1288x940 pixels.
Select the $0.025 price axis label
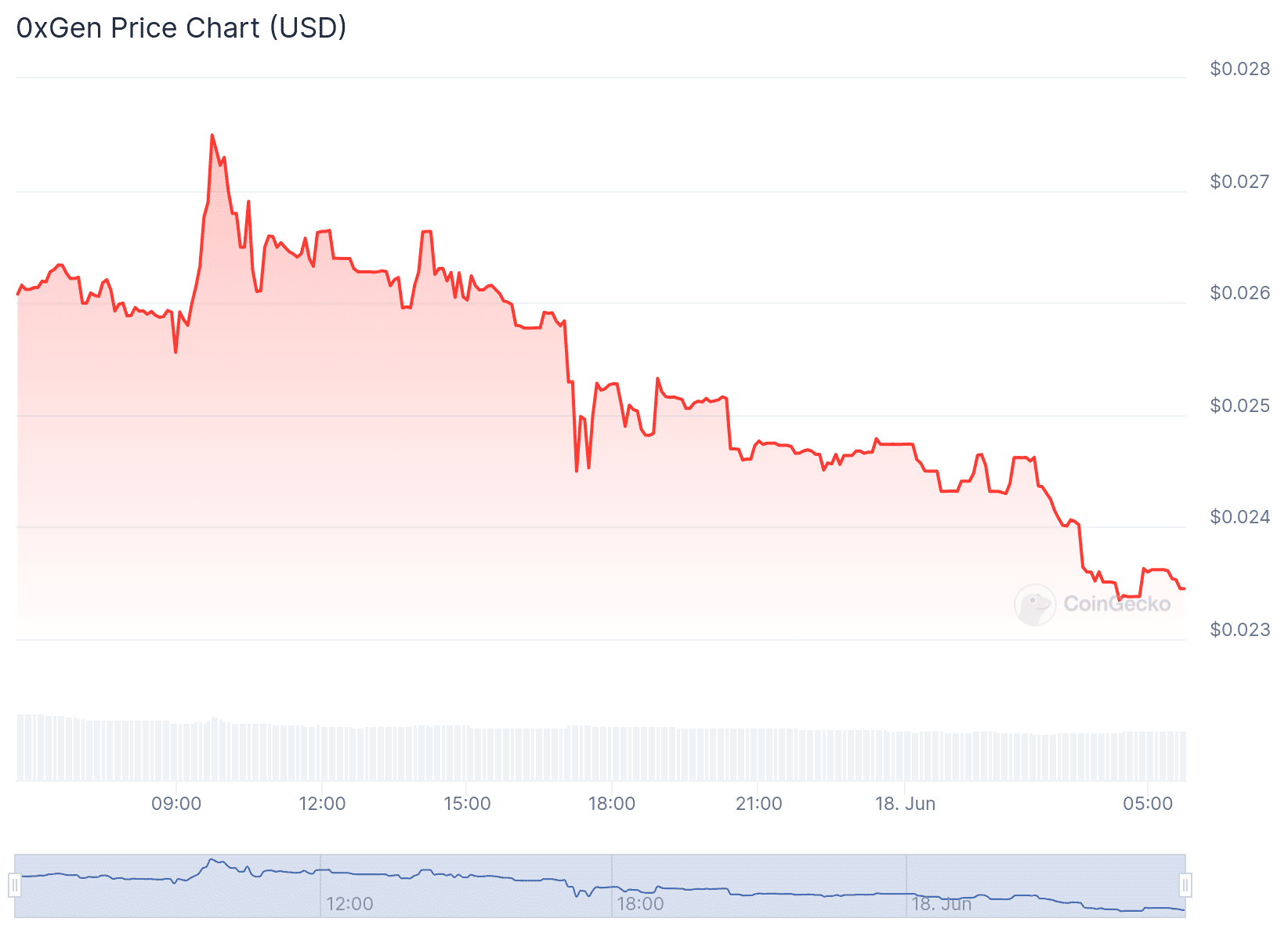point(1239,406)
